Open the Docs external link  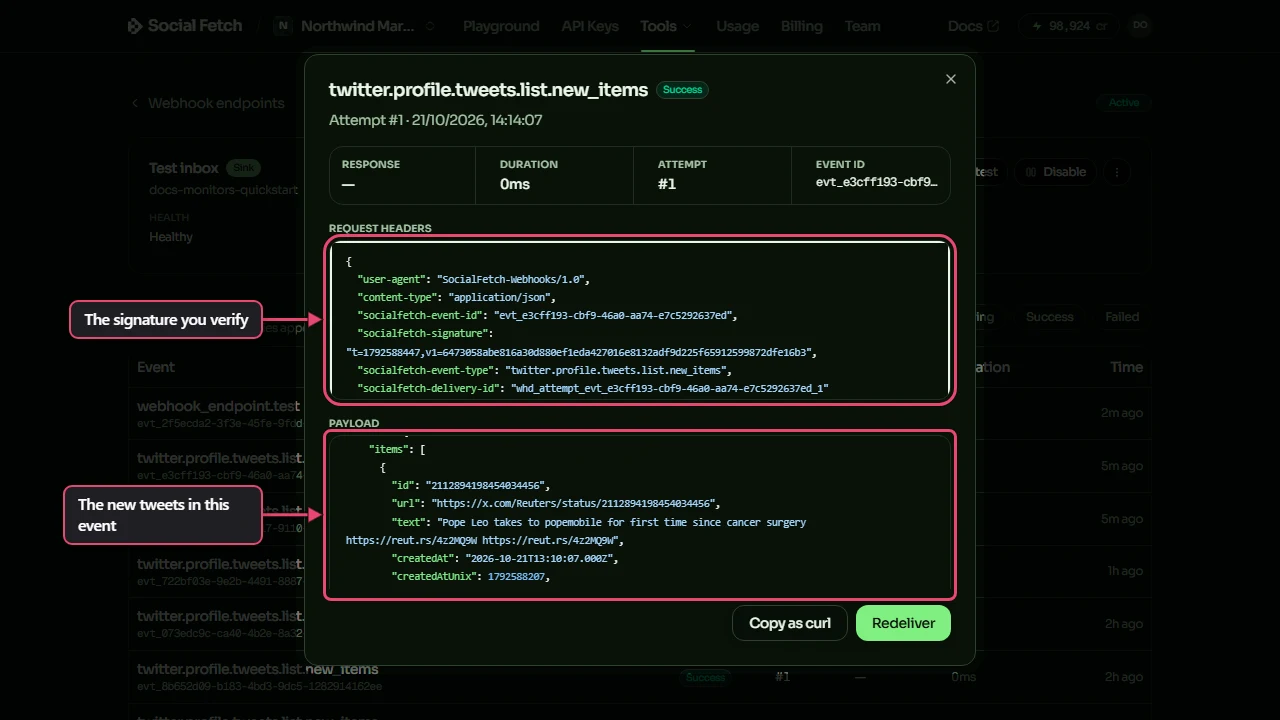point(973,26)
